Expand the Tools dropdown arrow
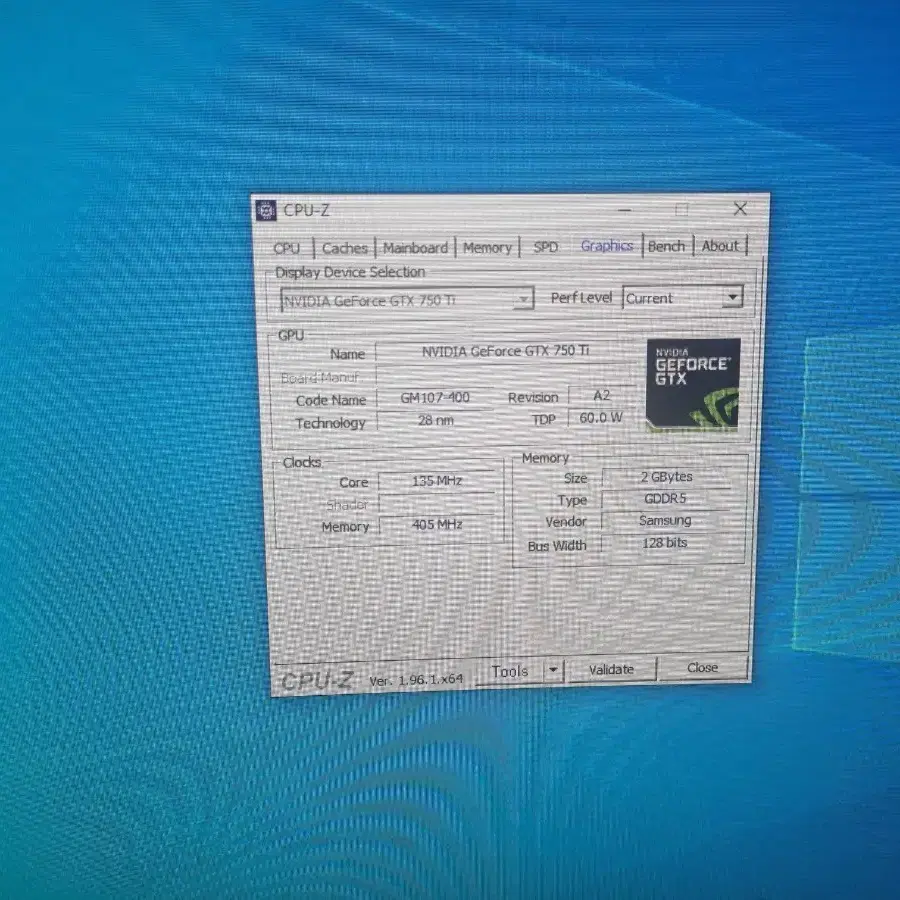 553,670
